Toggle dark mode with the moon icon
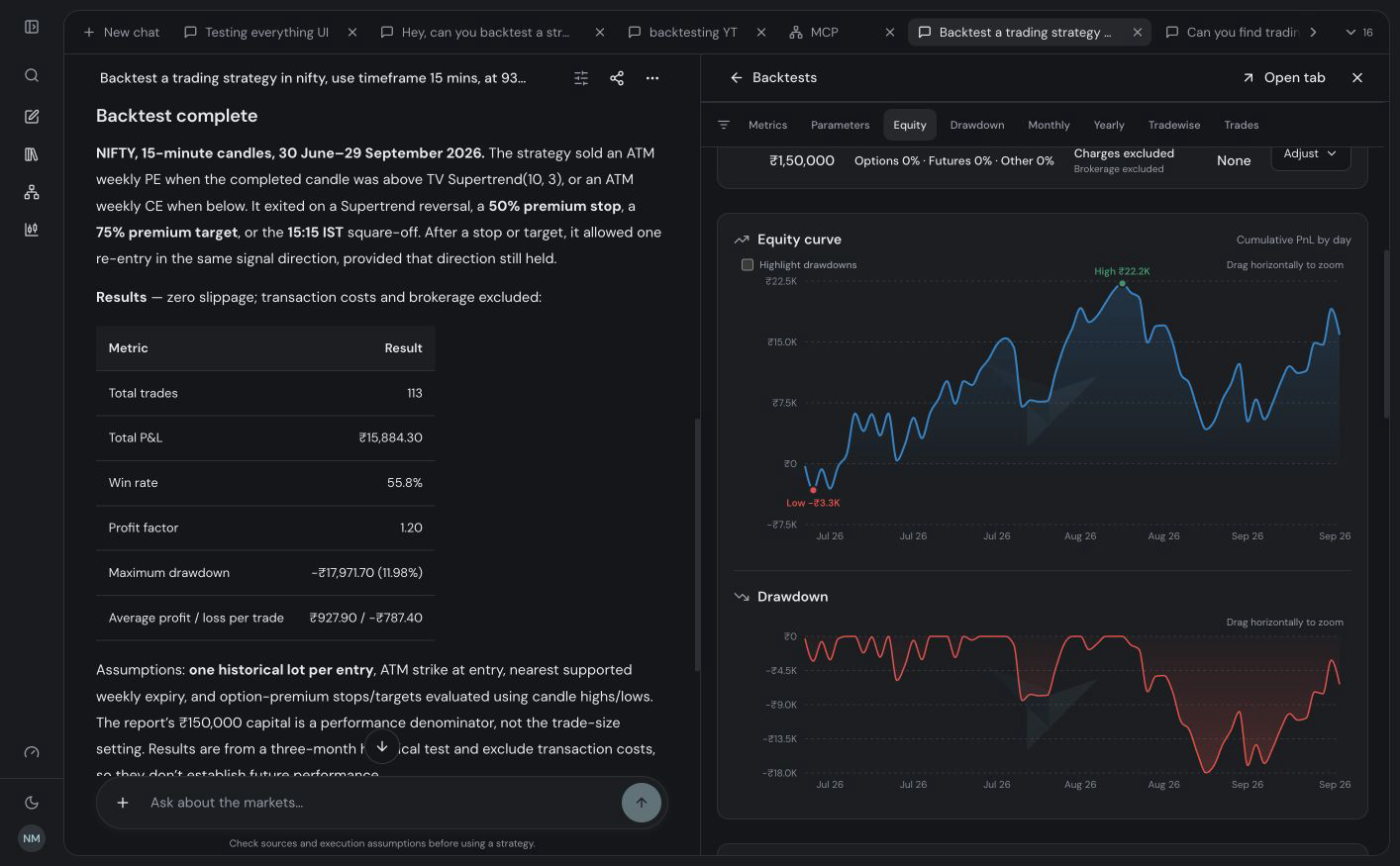1400x866 pixels. 32,803
